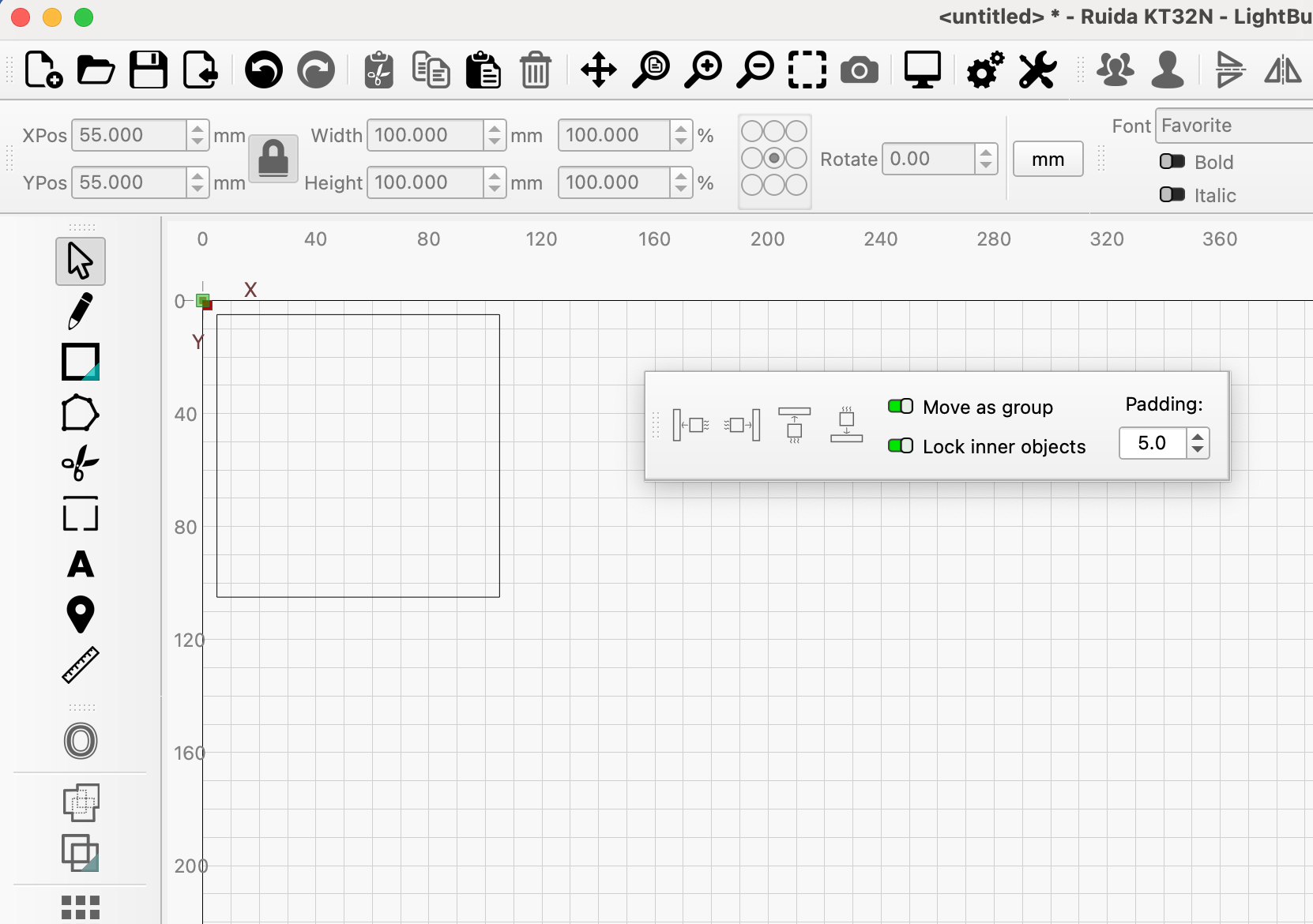Open the Font dropdown list
The height and width of the screenshot is (924, 1313).
coord(1232,126)
